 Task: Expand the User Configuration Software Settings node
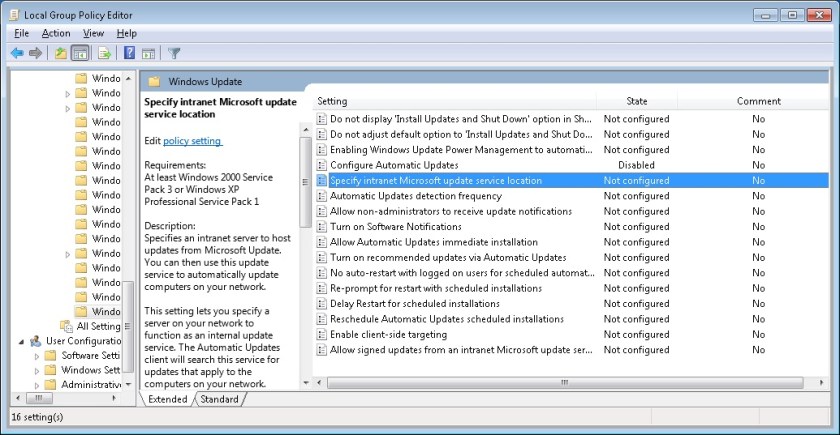click(x=38, y=355)
